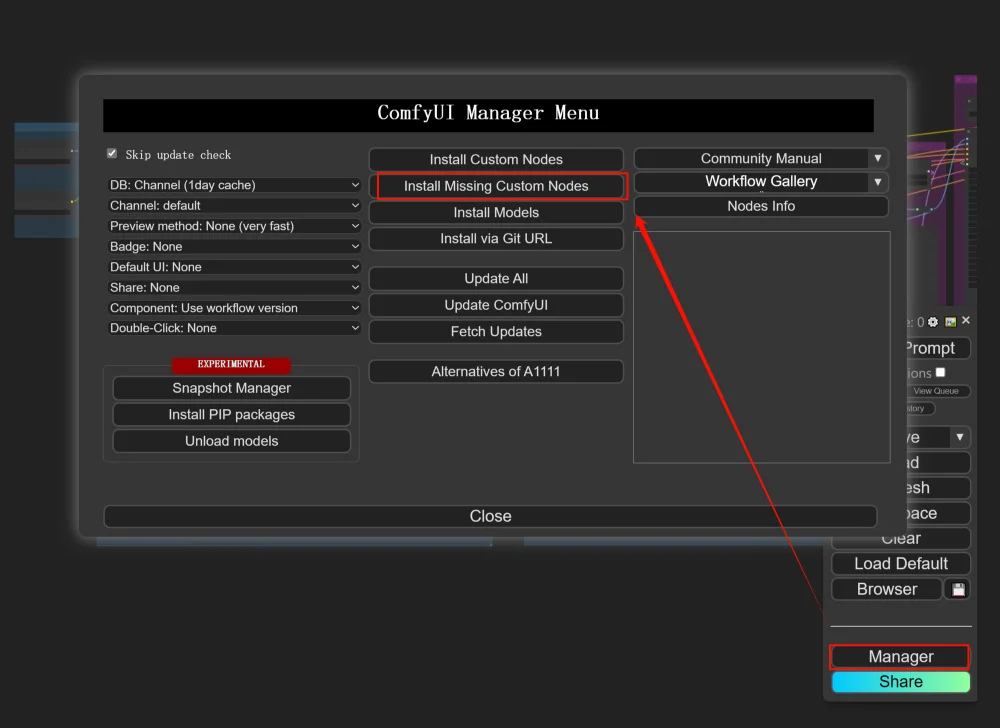Open Workflow Gallery
The image size is (1000, 728).
753,182
